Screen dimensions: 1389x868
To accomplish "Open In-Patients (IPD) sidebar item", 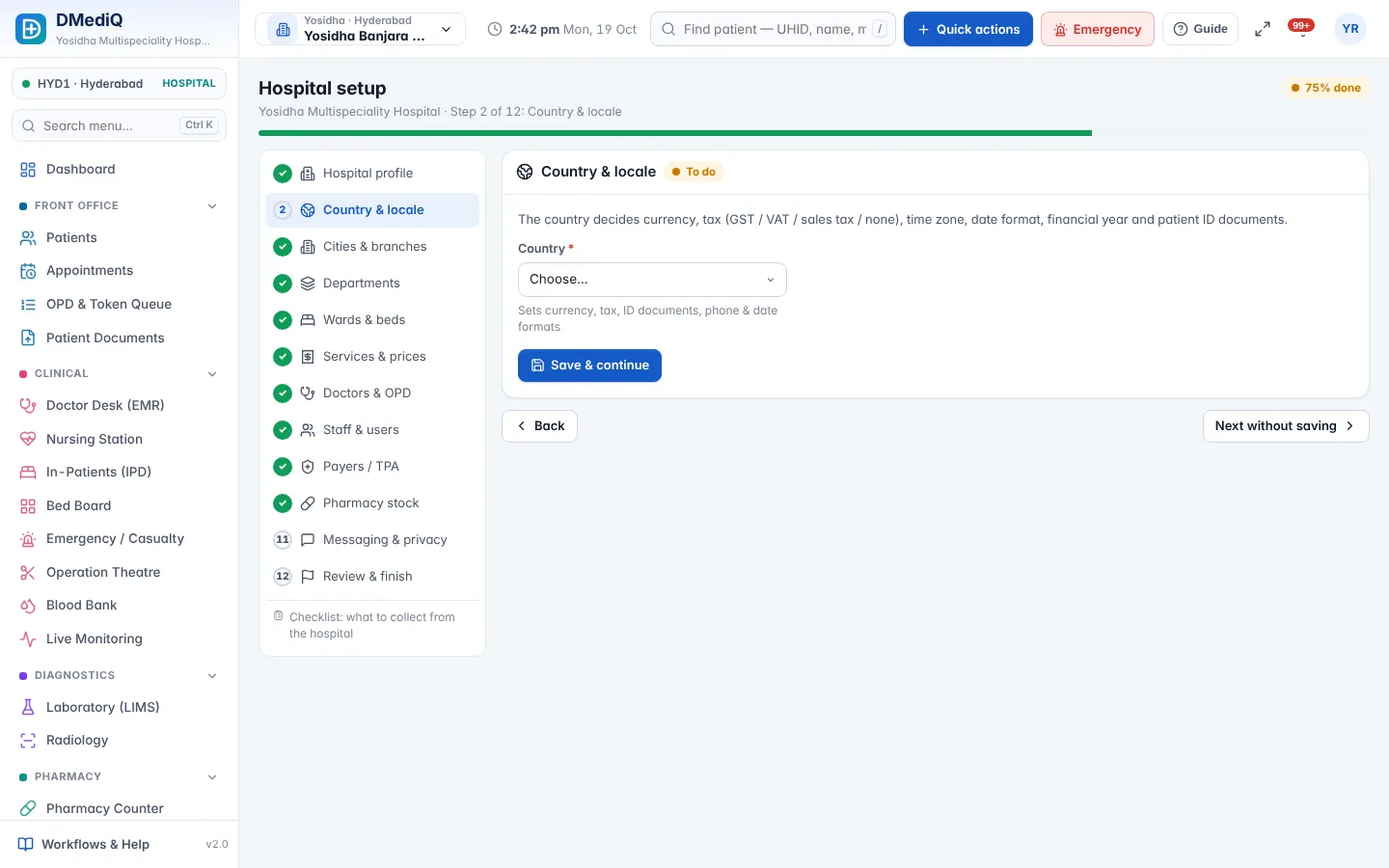I will pos(119,472).
